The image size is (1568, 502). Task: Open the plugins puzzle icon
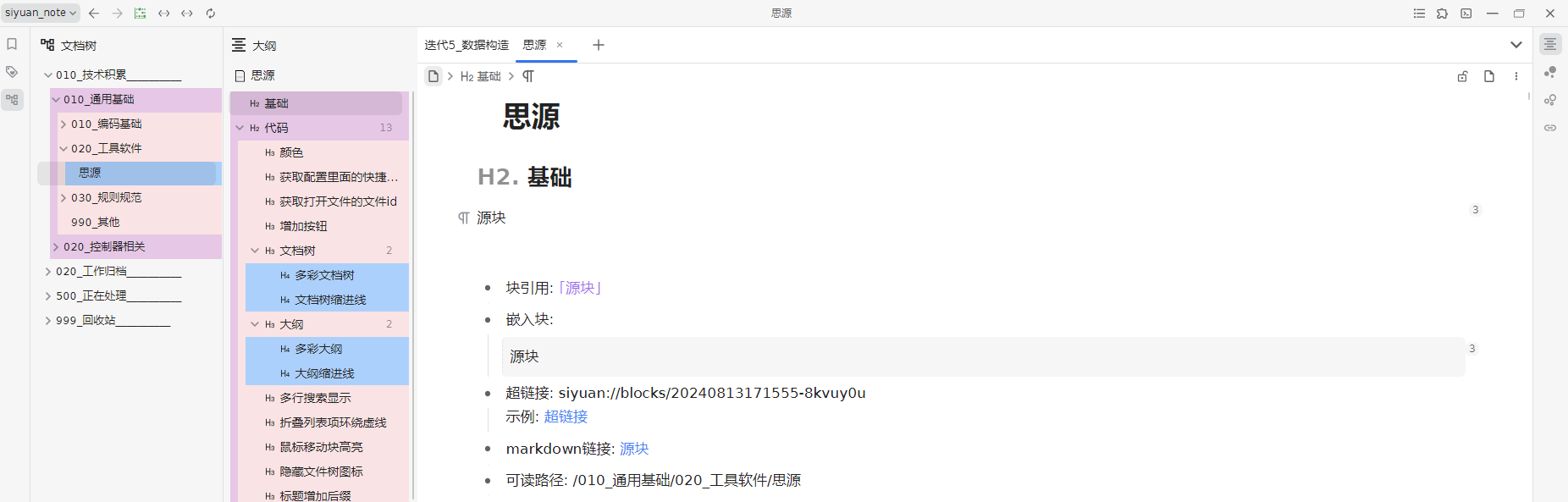1443,13
